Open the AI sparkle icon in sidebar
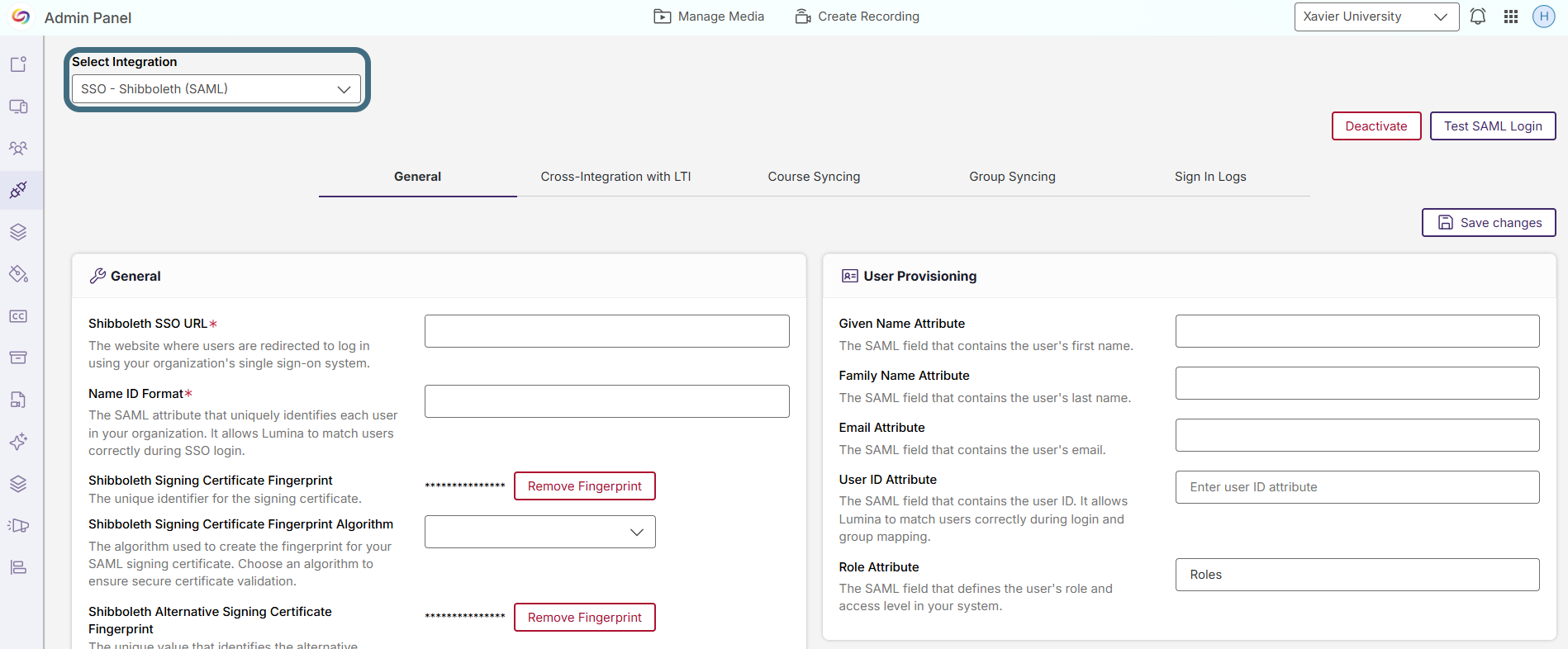1568x649 pixels. click(x=18, y=442)
